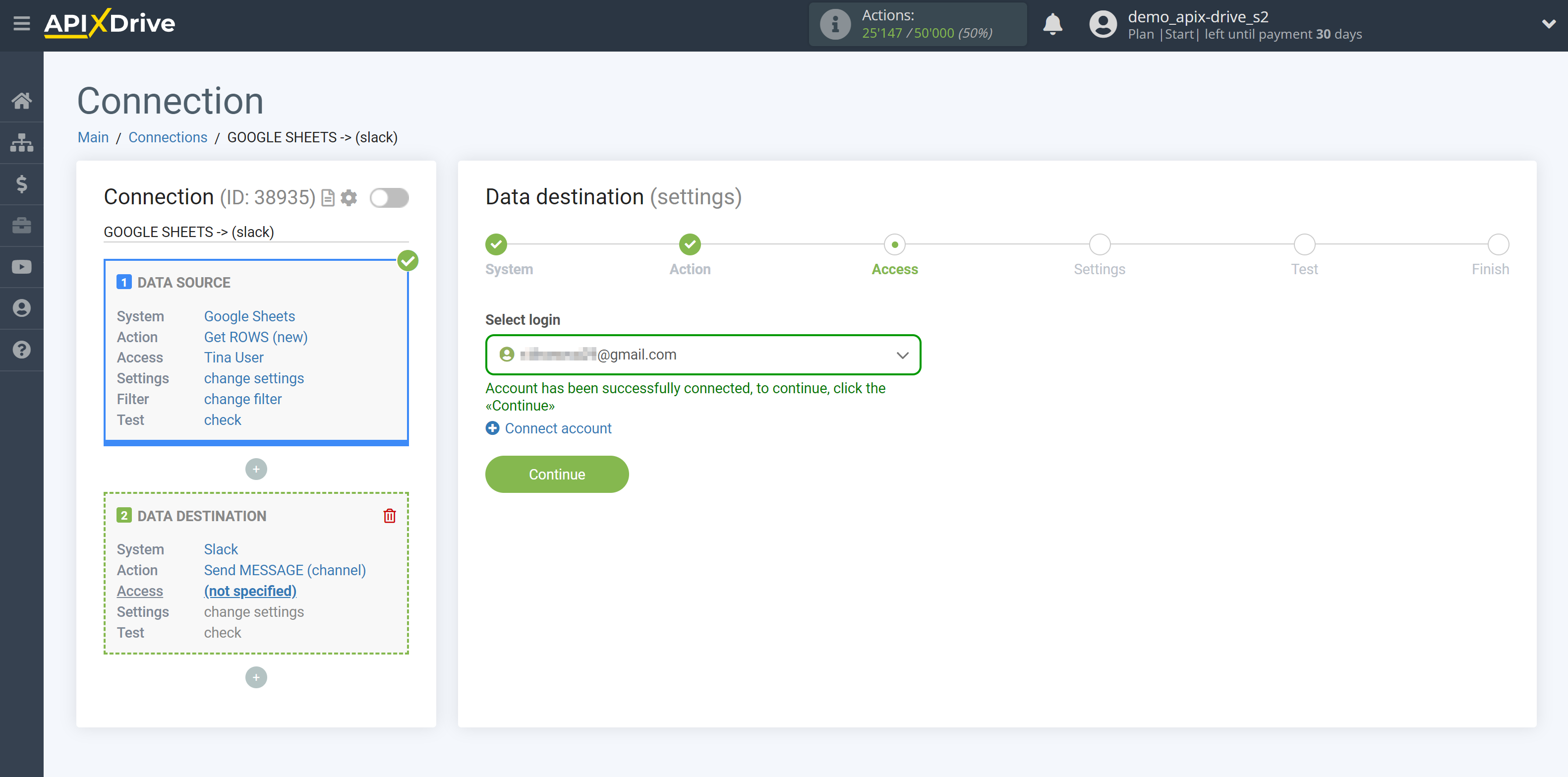Click the delete DATA DESTINATION trash icon

coord(390,516)
